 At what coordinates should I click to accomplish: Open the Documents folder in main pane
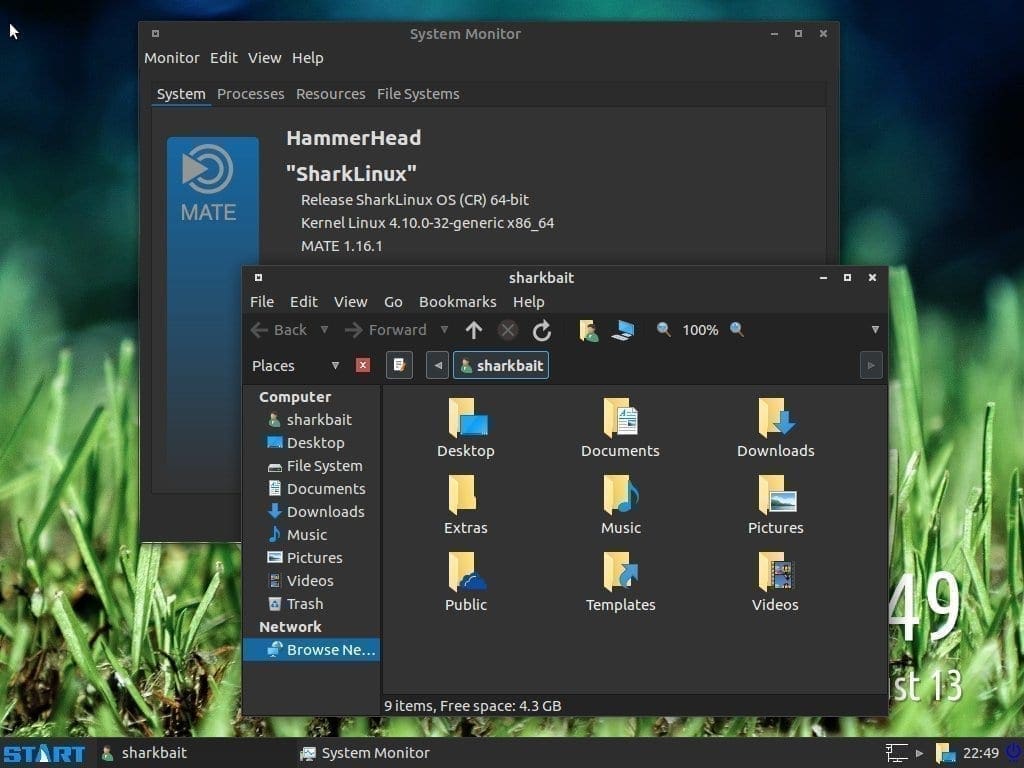(620, 427)
